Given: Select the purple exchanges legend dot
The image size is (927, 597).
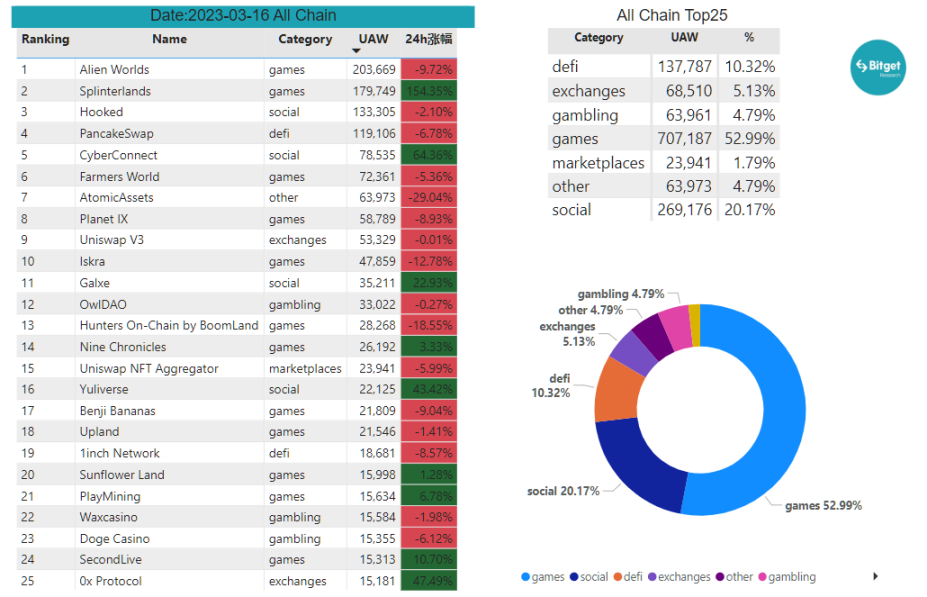Looking at the screenshot, I should coord(653,577).
